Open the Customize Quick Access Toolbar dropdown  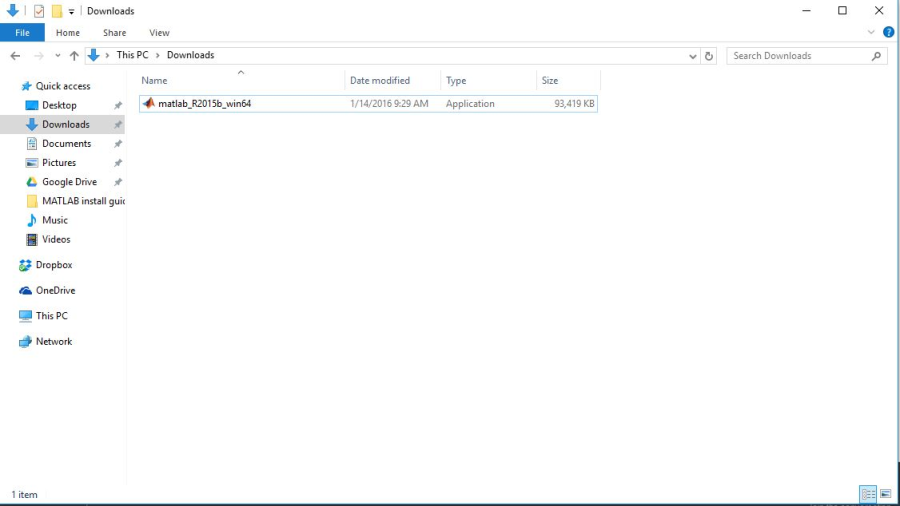[71, 11]
